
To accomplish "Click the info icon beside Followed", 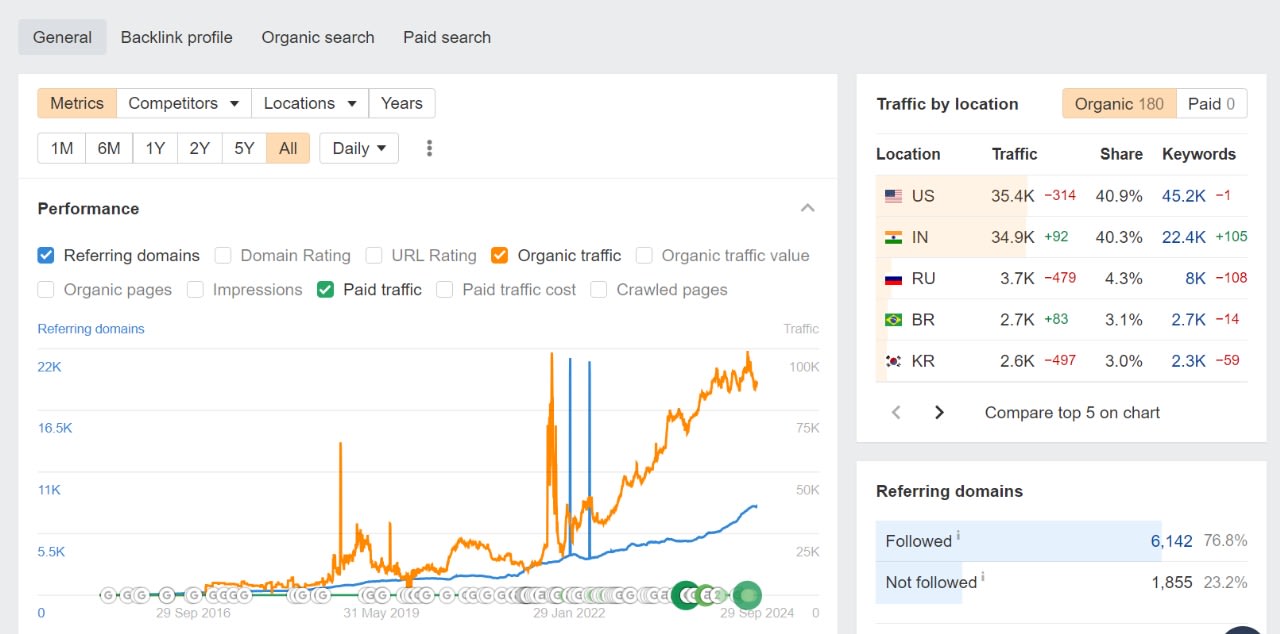I will (958, 536).
